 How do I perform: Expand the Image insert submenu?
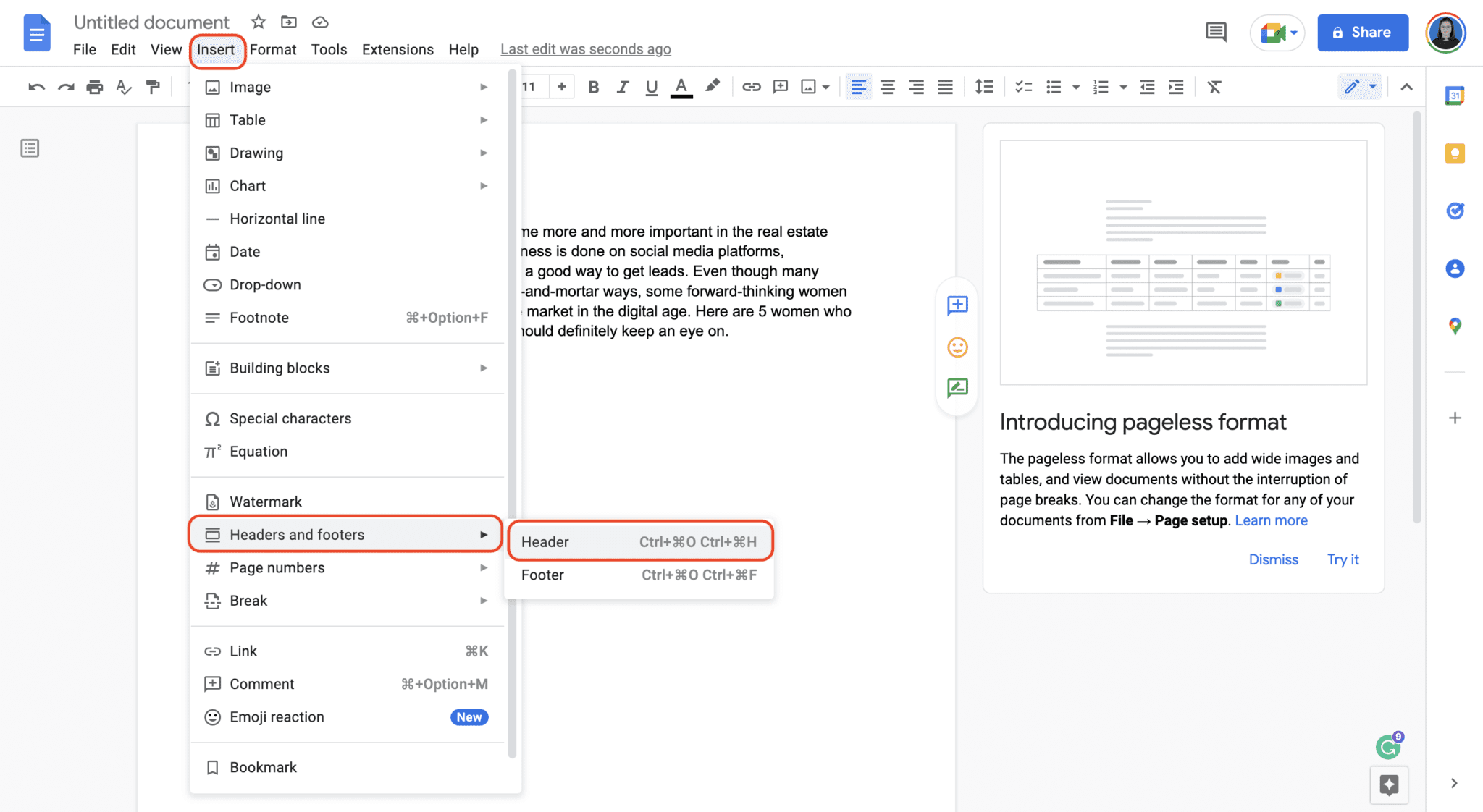484,87
